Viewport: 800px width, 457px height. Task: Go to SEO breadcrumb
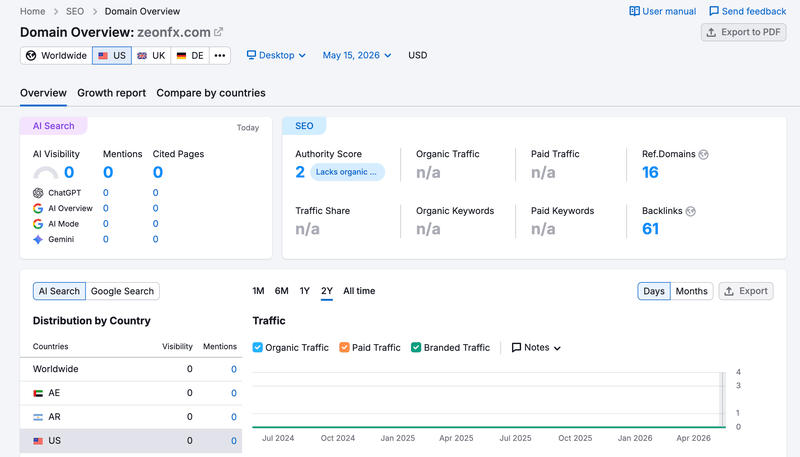(x=75, y=11)
